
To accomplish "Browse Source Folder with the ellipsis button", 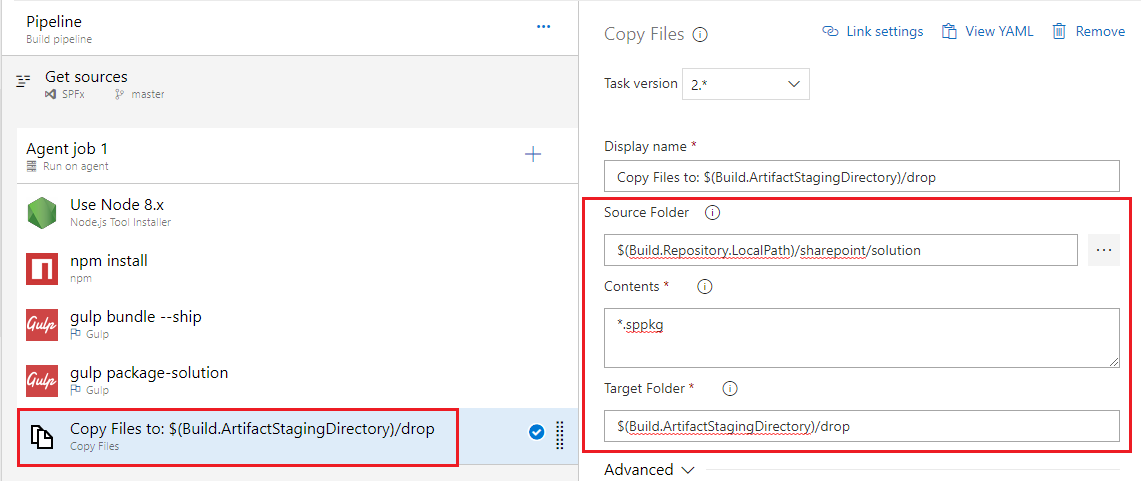I will click(1103, 250).
